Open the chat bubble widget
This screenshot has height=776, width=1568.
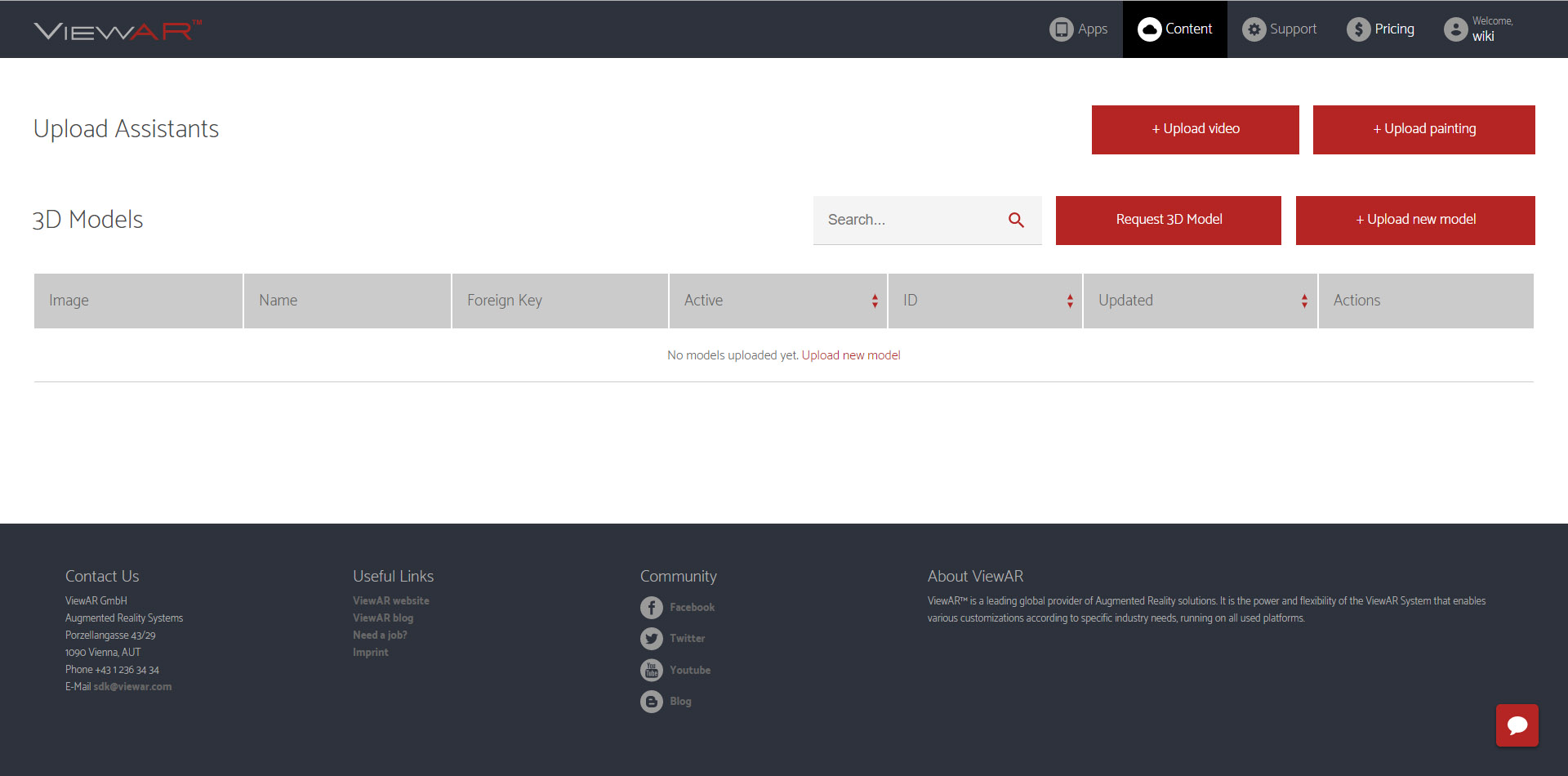point(1517,725)
